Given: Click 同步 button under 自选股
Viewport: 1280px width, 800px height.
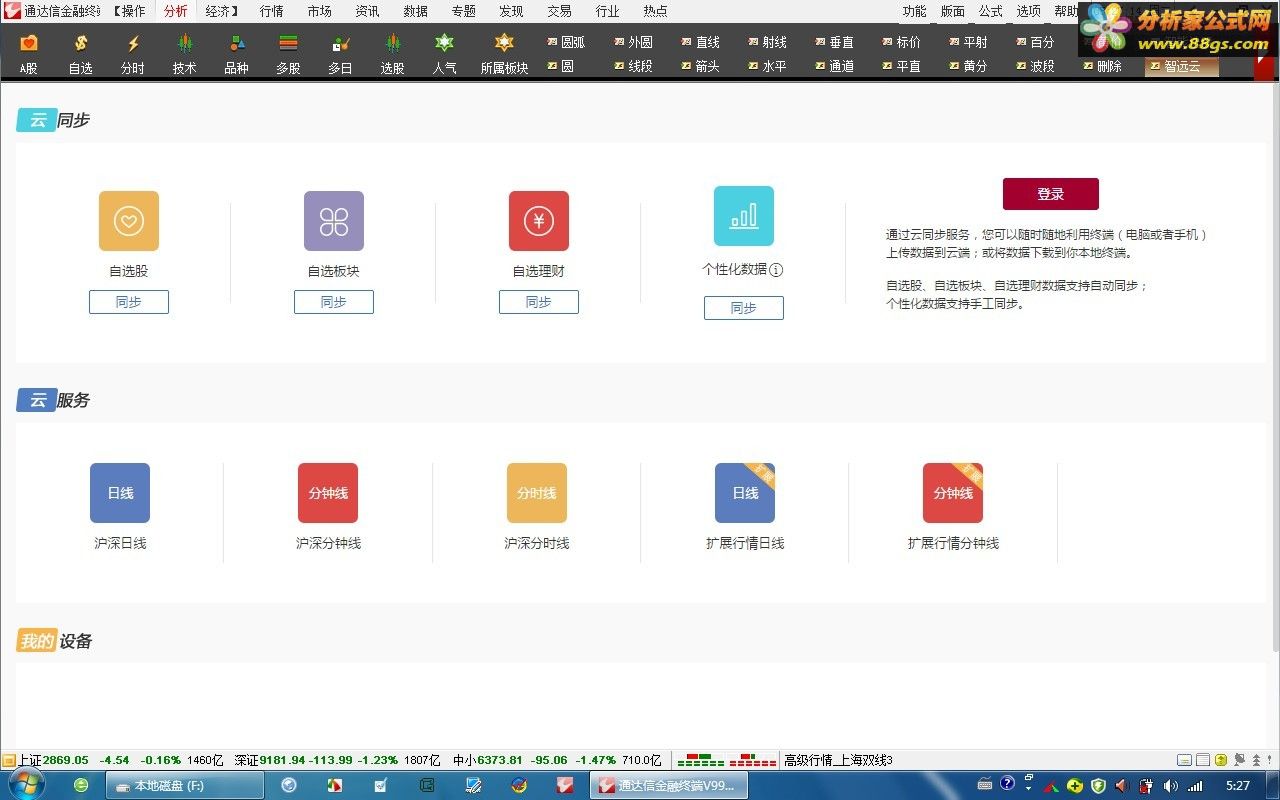Looking at the screenshot, I should tap(129, 302).
